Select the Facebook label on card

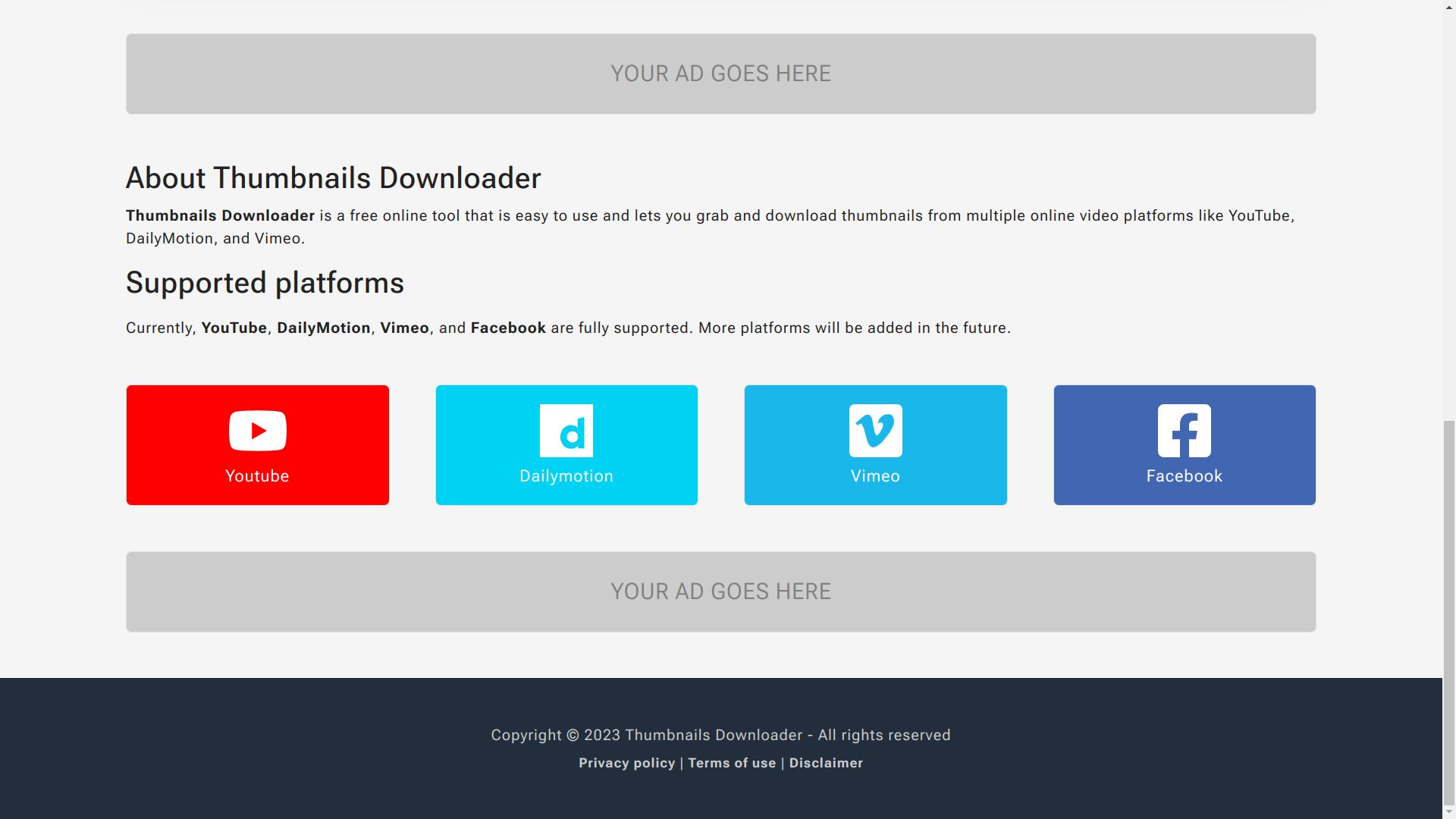pyautogui.click(x=1184, y=476)
